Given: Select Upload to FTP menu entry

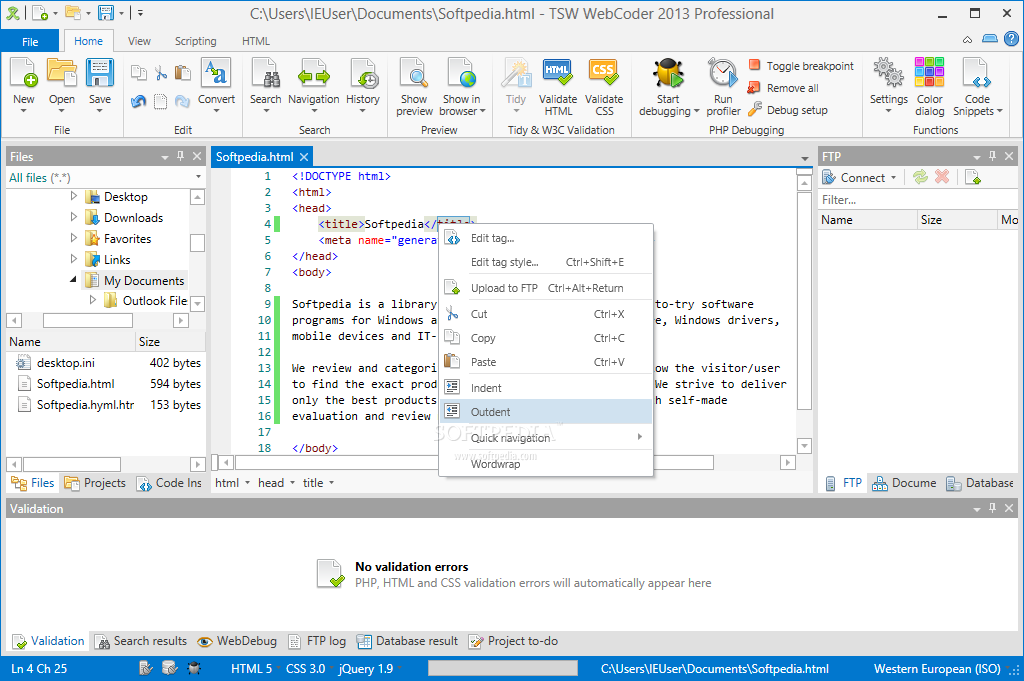Looking at the screenshot, I should (546, 288).
